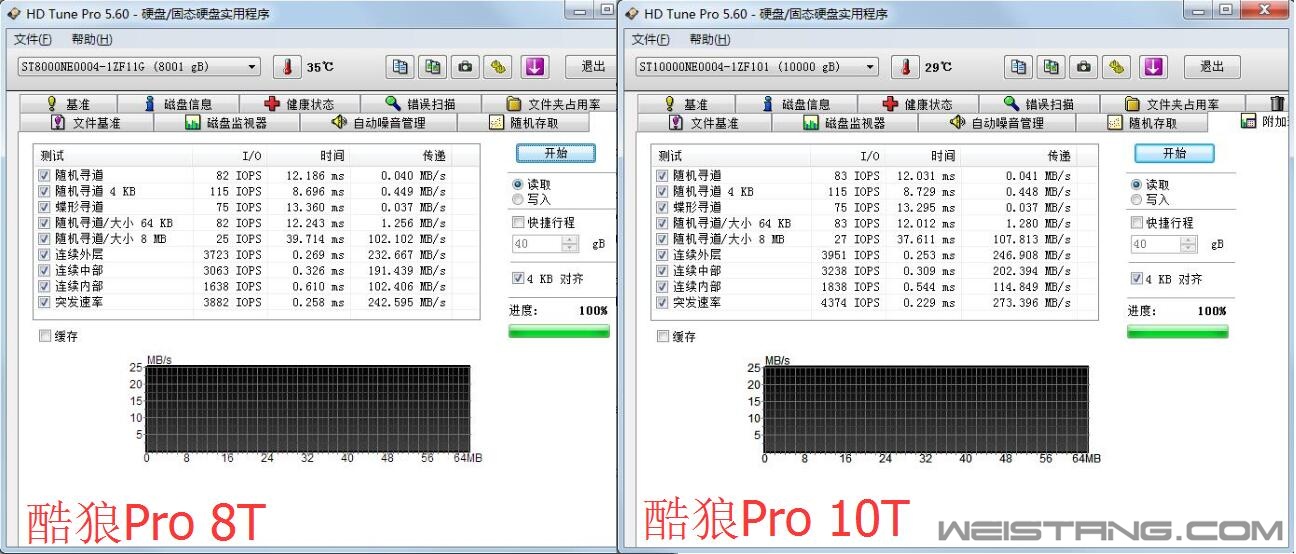Screen dimensions: 1296x554
Task: Enable 快捷行程 checkbox in left window
Action: [x=518, y=222]
